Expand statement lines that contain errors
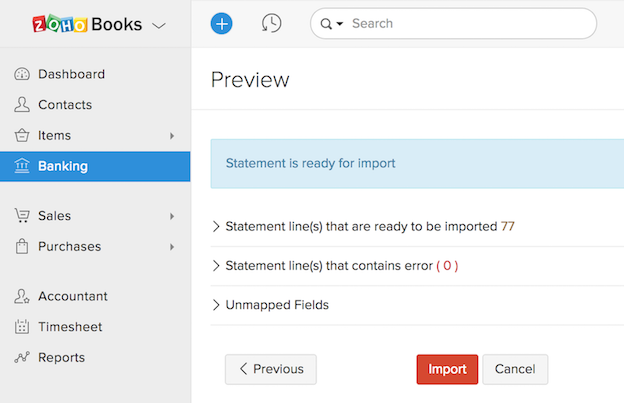The width and height of the screenshot is (624, 403). (x=216, y=266)
